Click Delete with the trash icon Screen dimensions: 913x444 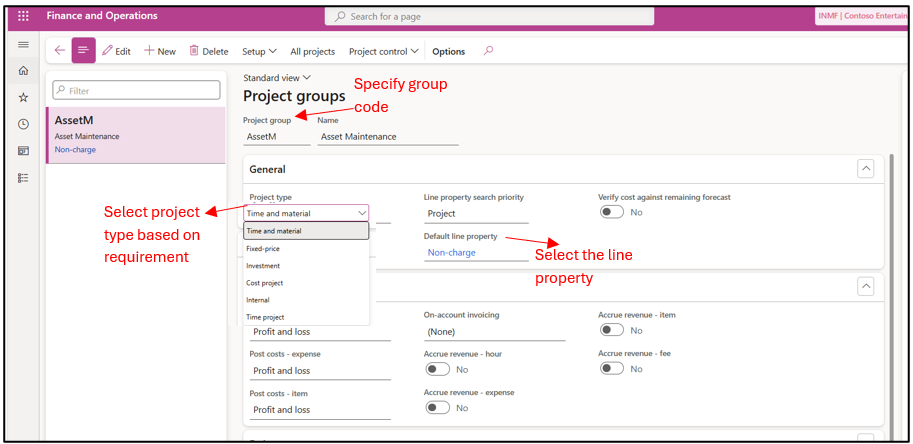point(208,51)
